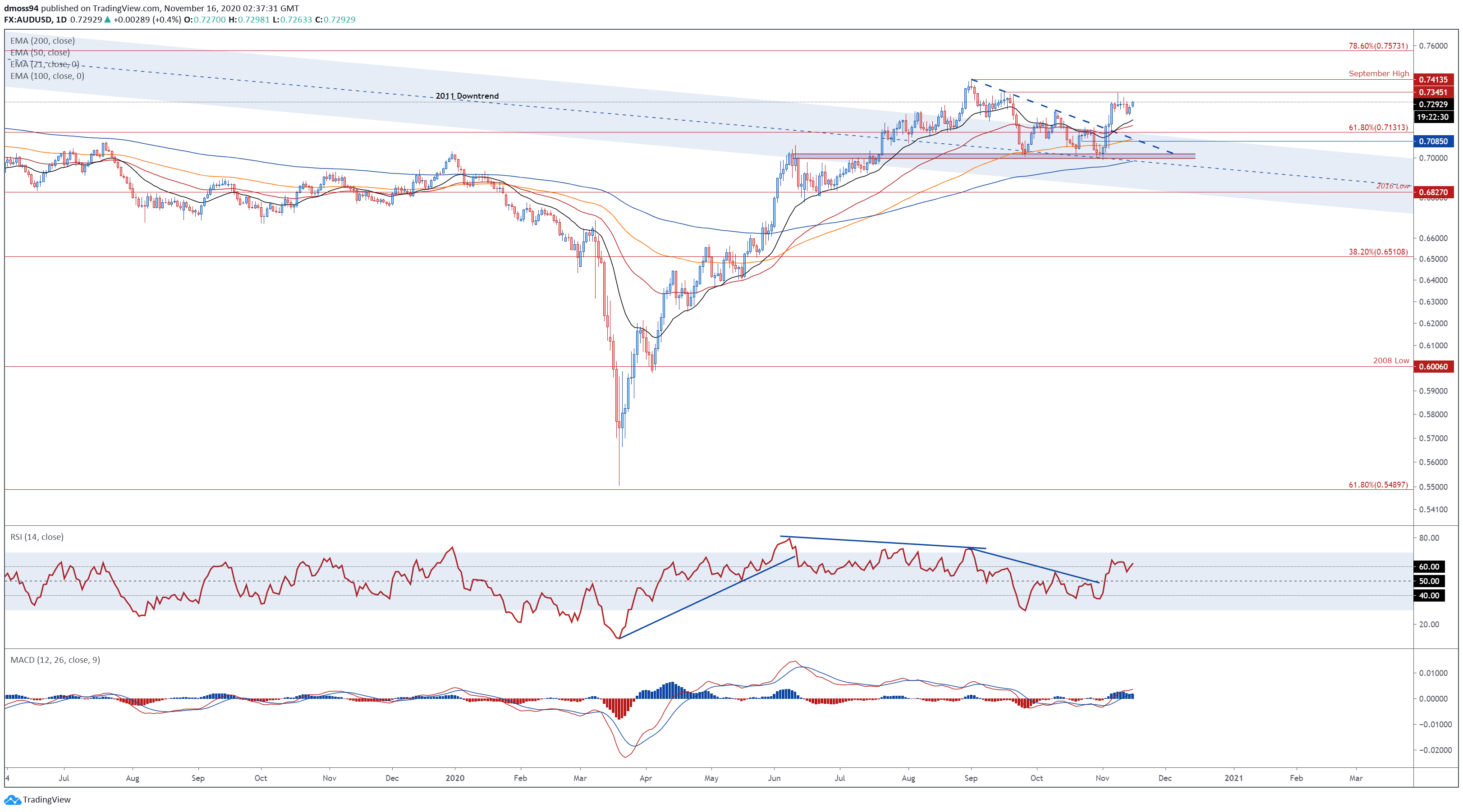Click the H:0.72981 high value
Image resolution: width=1463 pixels, height=812 pixels.
pyautogui.click(x=249, y=19)
